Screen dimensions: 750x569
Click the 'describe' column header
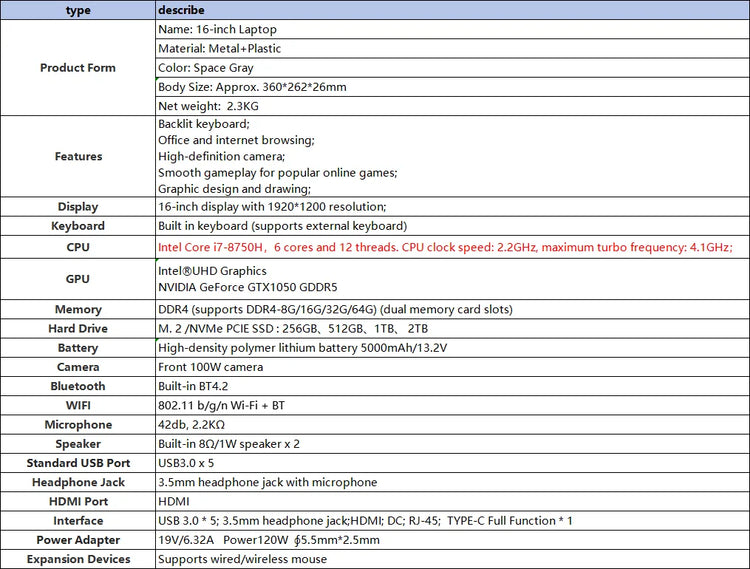182,10
